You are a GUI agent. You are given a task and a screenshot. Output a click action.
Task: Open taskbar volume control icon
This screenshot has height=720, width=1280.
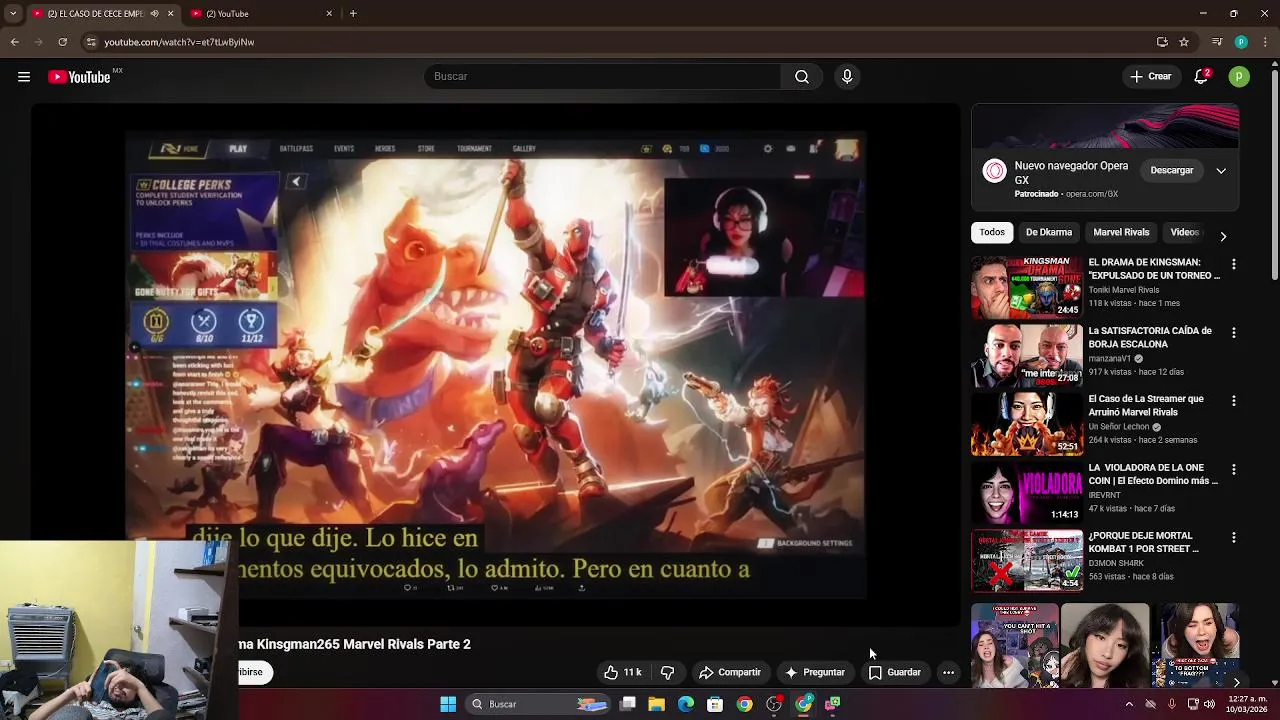pos(1209,704)
